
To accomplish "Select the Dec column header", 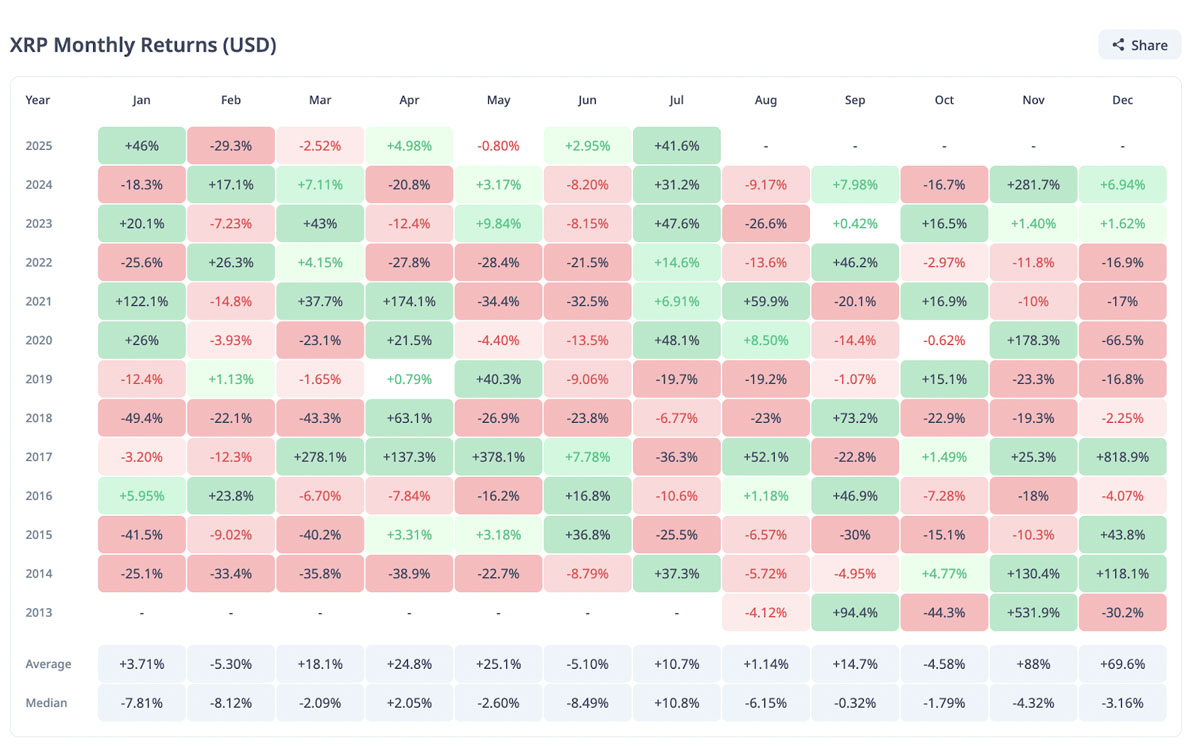I will (x=1122, y=100).
